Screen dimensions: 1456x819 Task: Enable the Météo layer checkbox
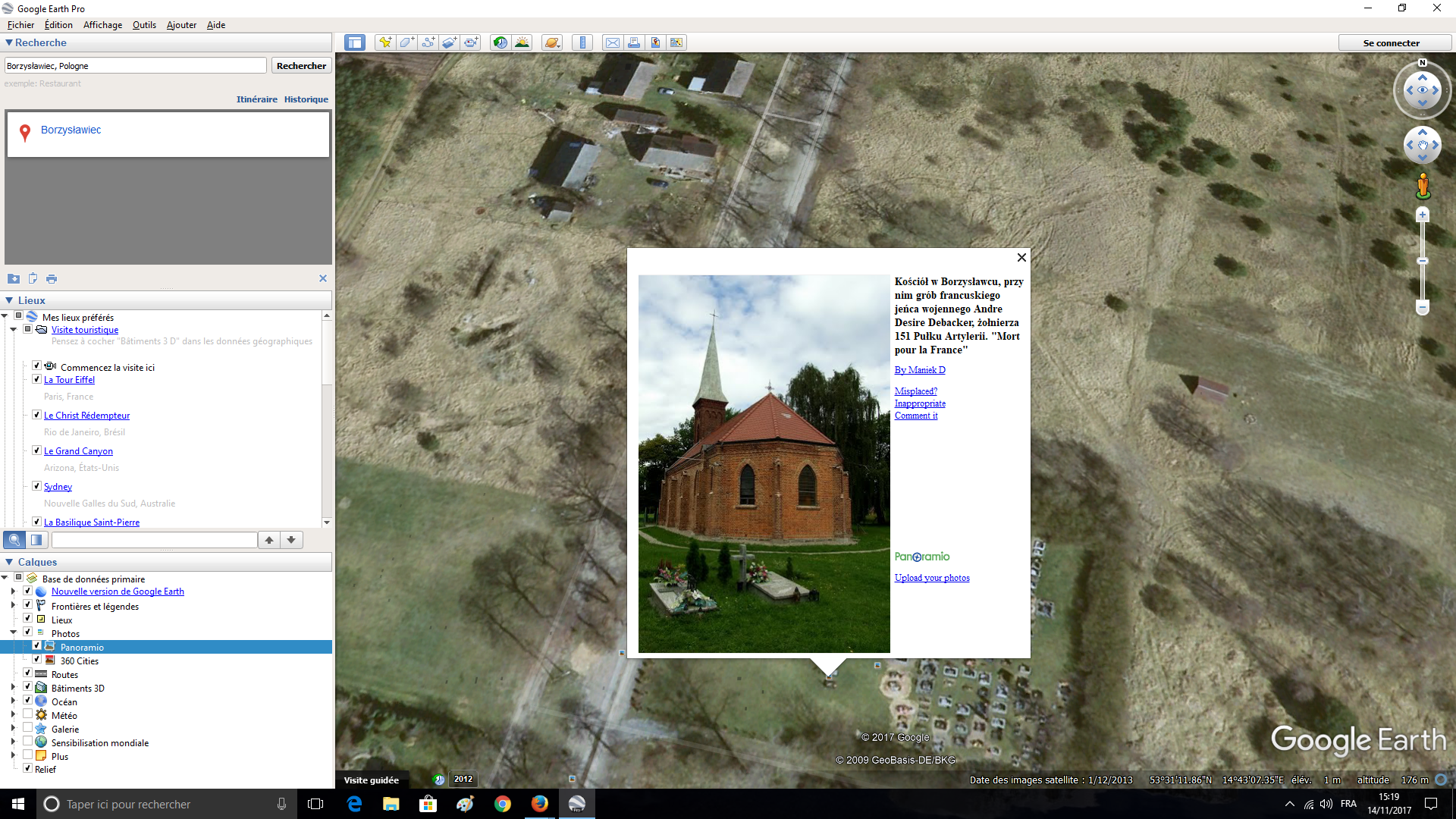pyautogui.click(x=27, y=714)
